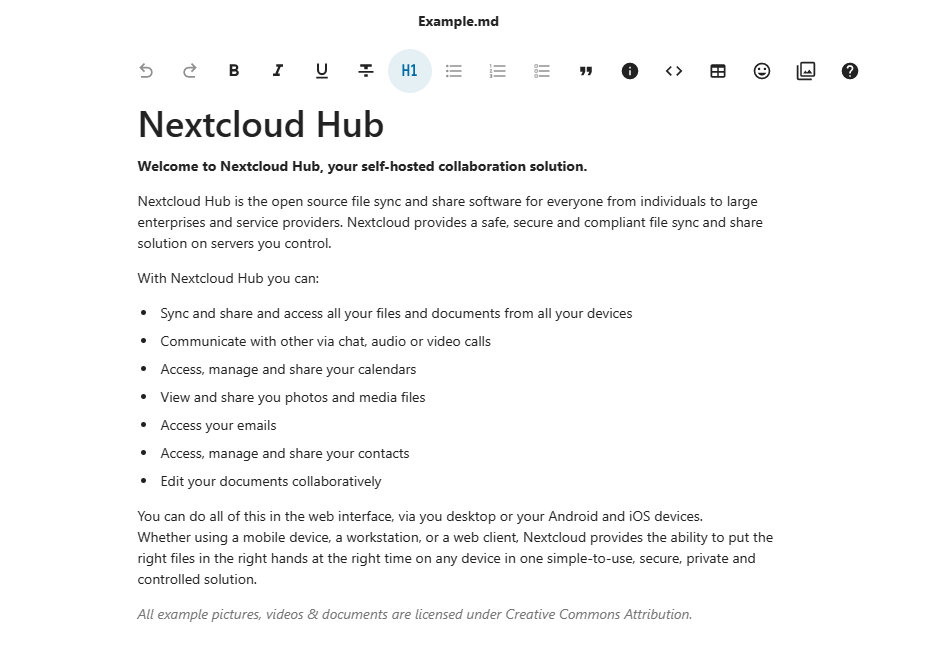Apply blockquote formatting

click(x=586, y=71)
